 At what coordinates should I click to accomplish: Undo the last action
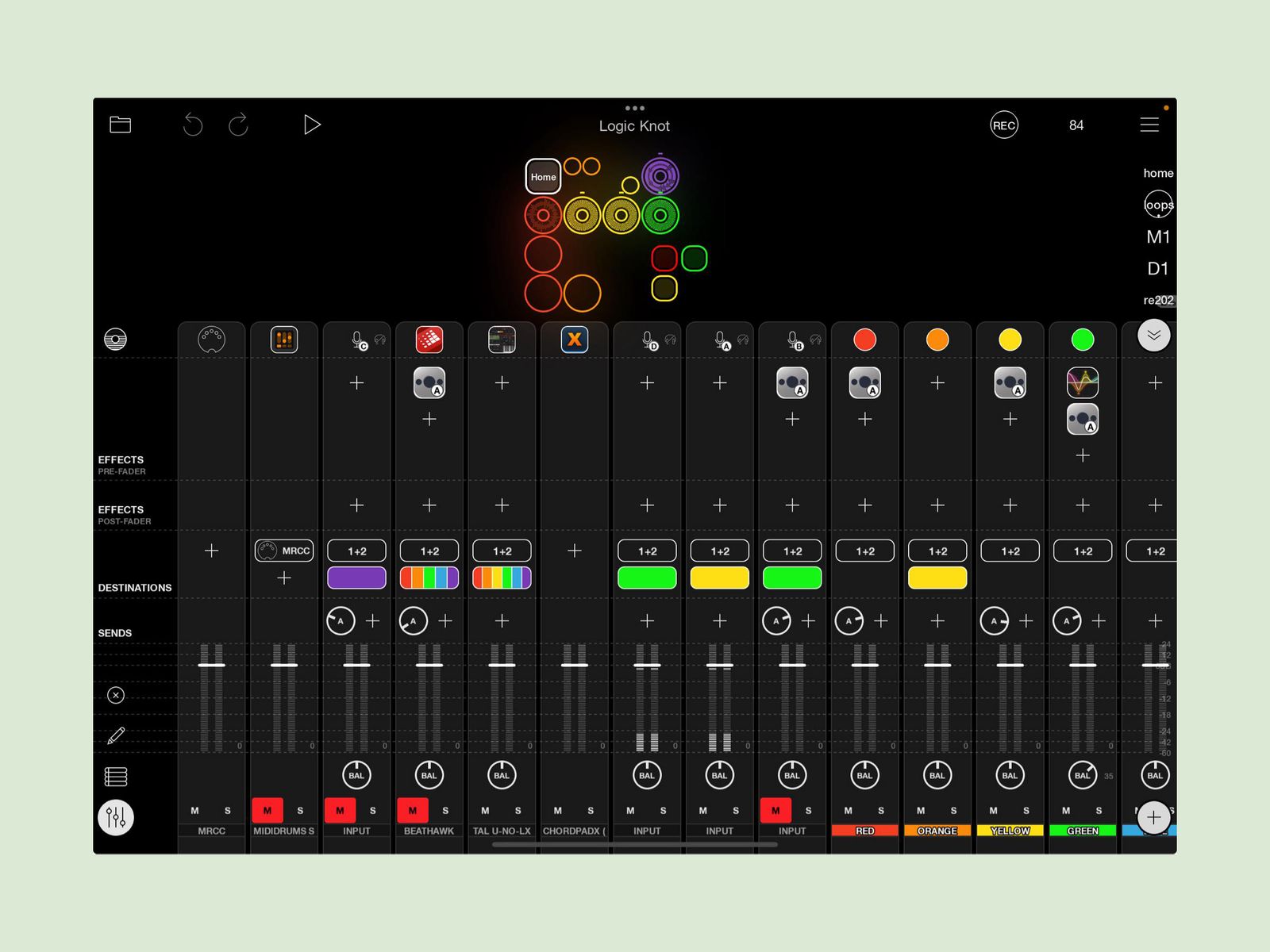(193, 125)
